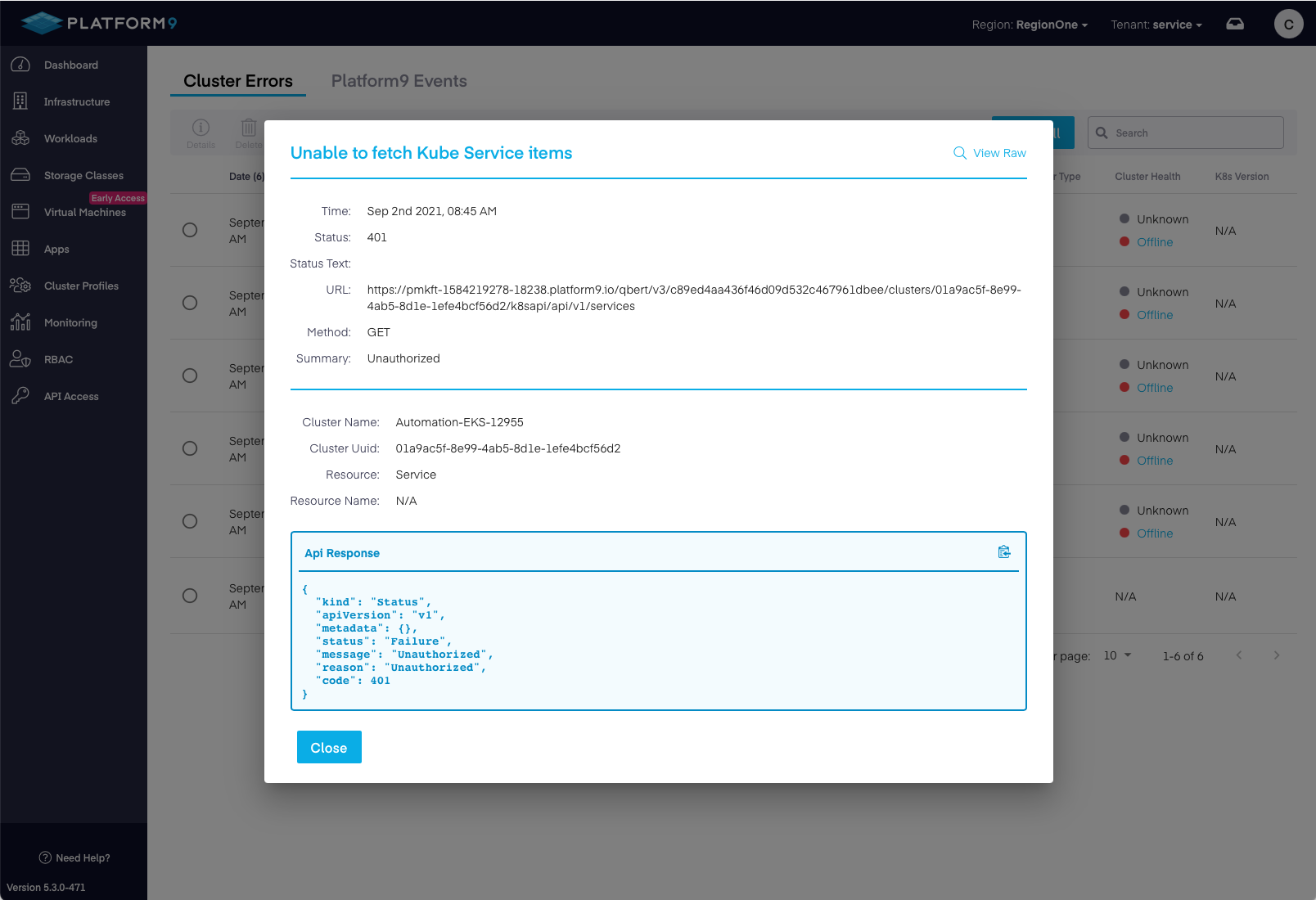Click the Cluster Uuid value
The height and width of the screenshot is (900, 1316).
(x=508, y=448)
